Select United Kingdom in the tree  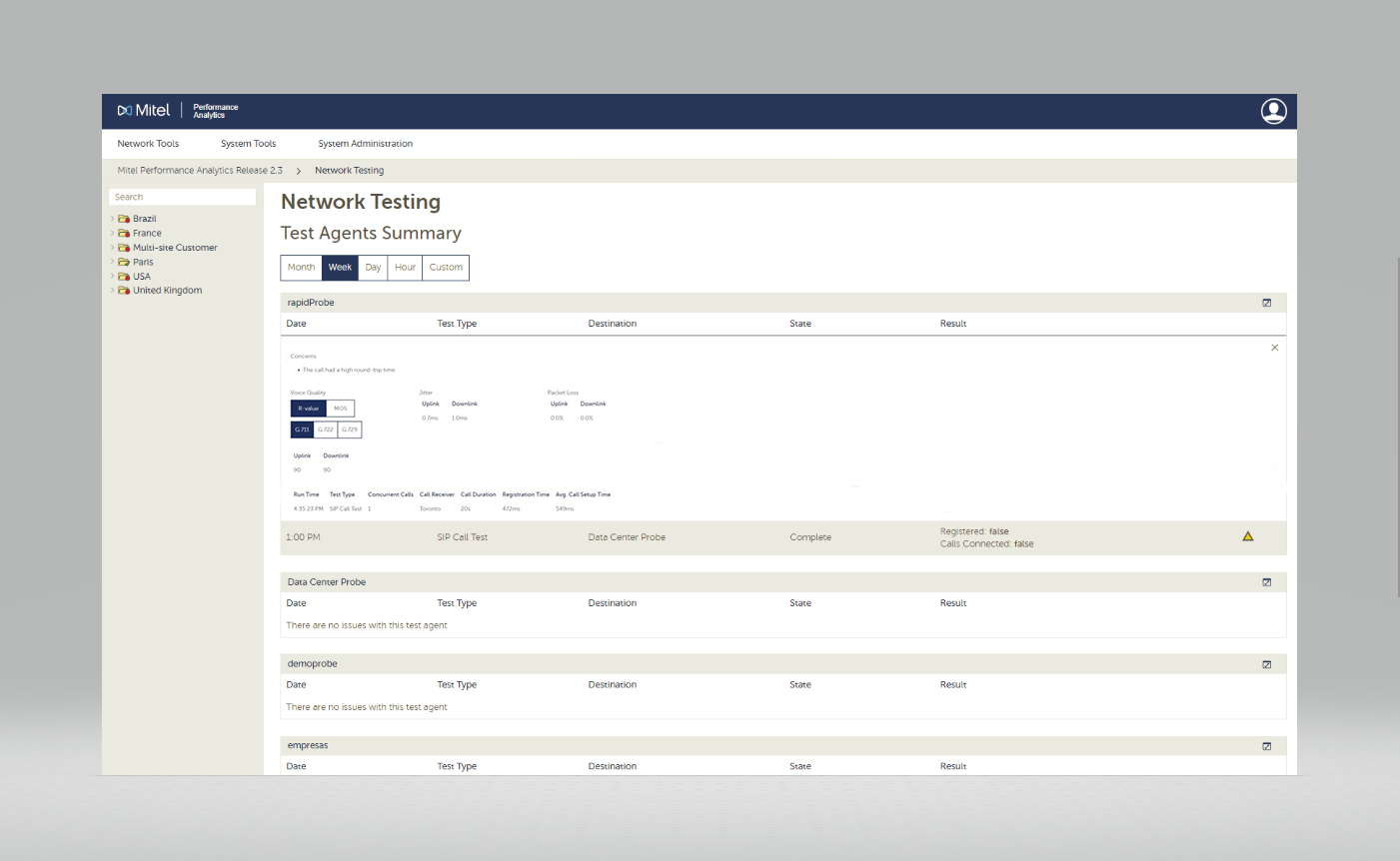pos(167,291)
